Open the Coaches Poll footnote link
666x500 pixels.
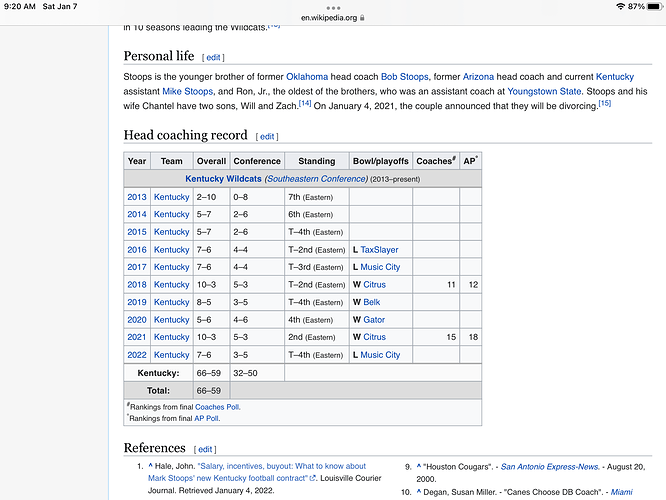pos(217,407)
